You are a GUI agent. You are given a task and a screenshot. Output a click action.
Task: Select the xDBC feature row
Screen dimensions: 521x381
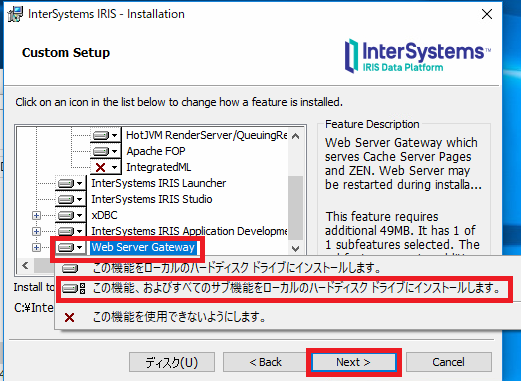pos(104,215)
